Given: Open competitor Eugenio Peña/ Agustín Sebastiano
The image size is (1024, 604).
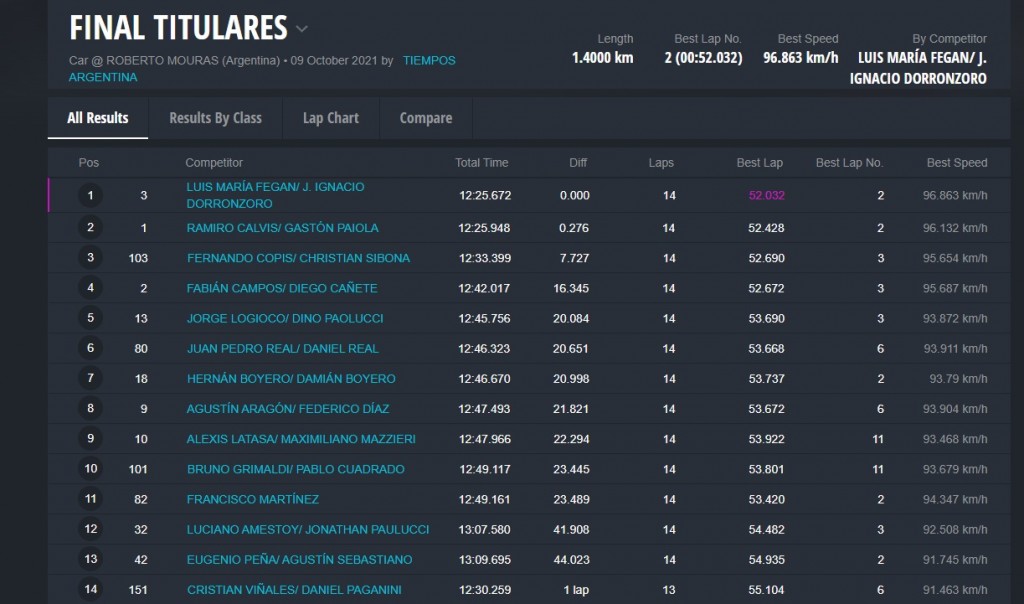Looking at the screenshot, I should (300, 560).
